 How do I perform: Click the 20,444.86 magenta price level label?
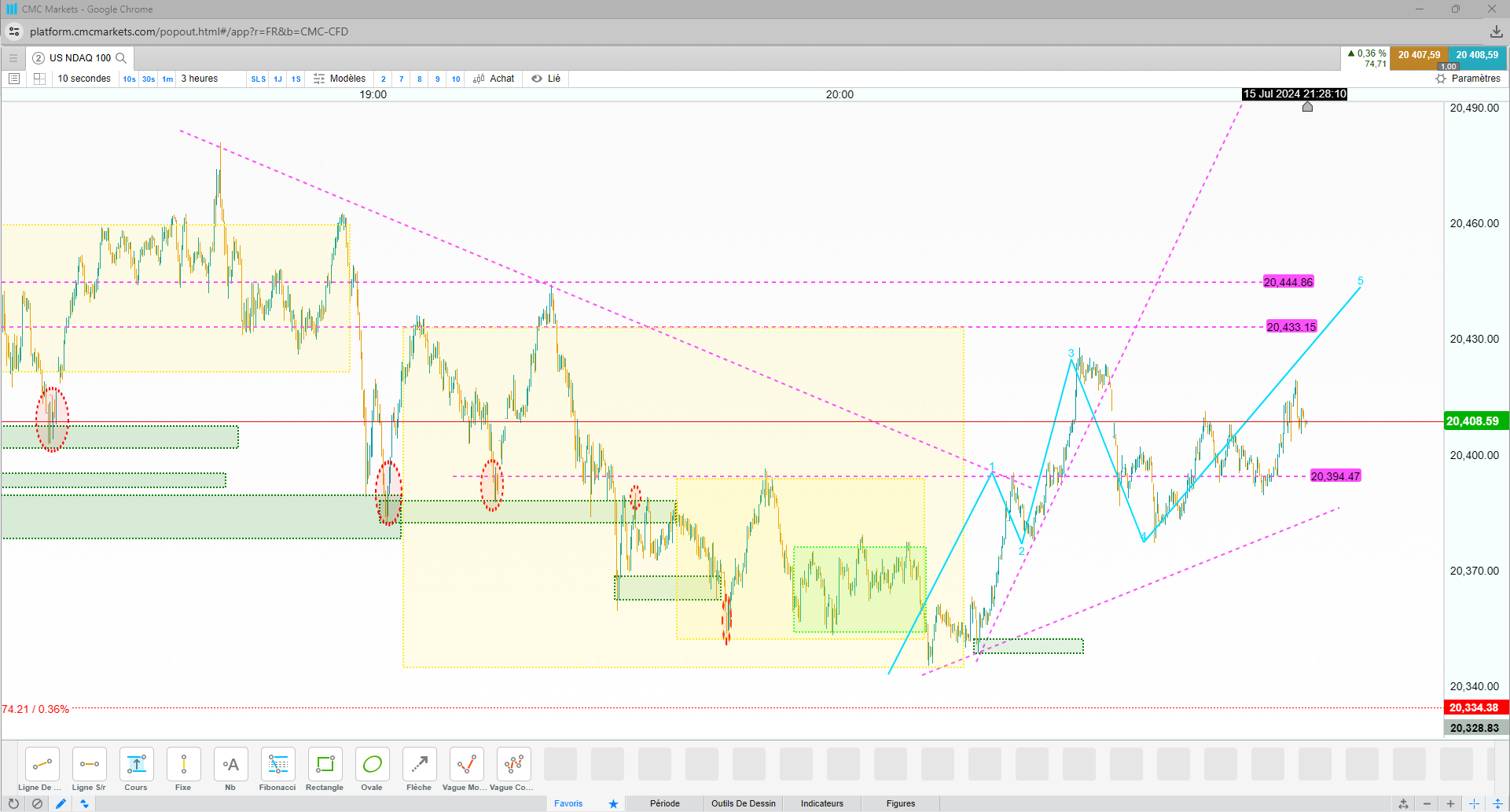(1288, 282)
